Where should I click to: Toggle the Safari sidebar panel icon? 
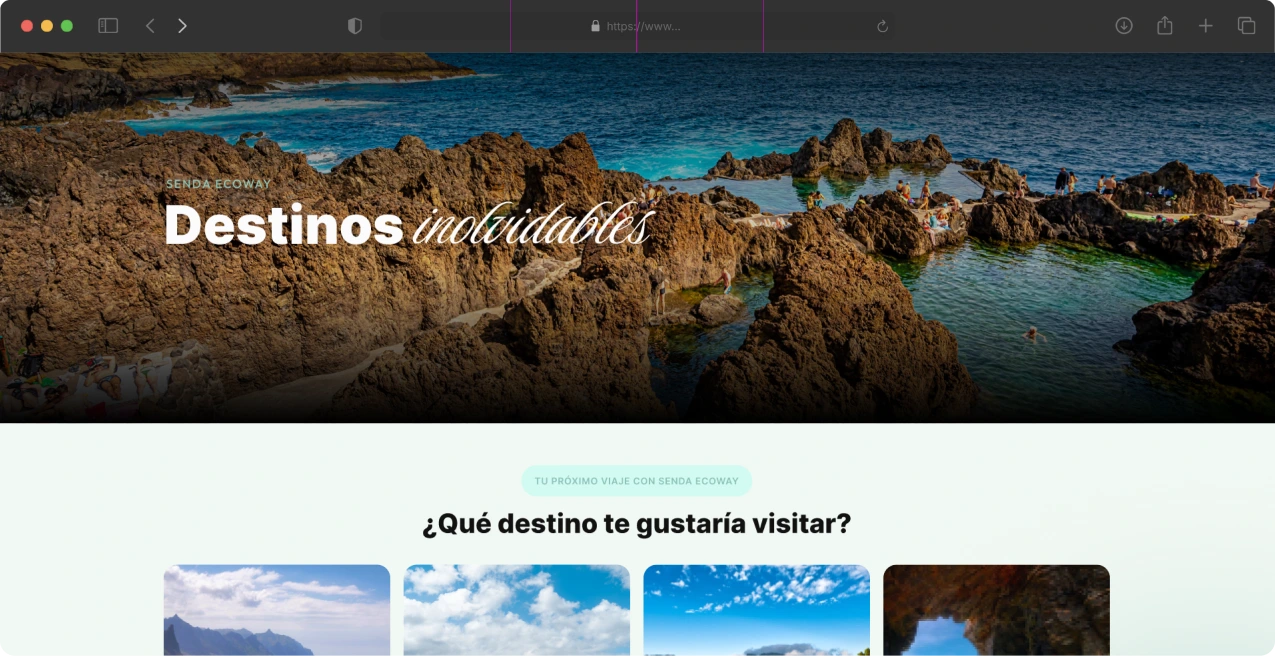coord(108,26)
